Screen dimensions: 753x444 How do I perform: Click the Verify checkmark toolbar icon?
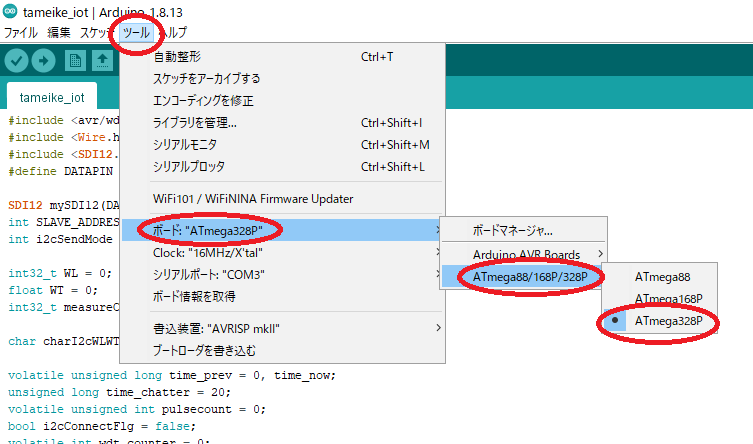click(x=16, y=61)
